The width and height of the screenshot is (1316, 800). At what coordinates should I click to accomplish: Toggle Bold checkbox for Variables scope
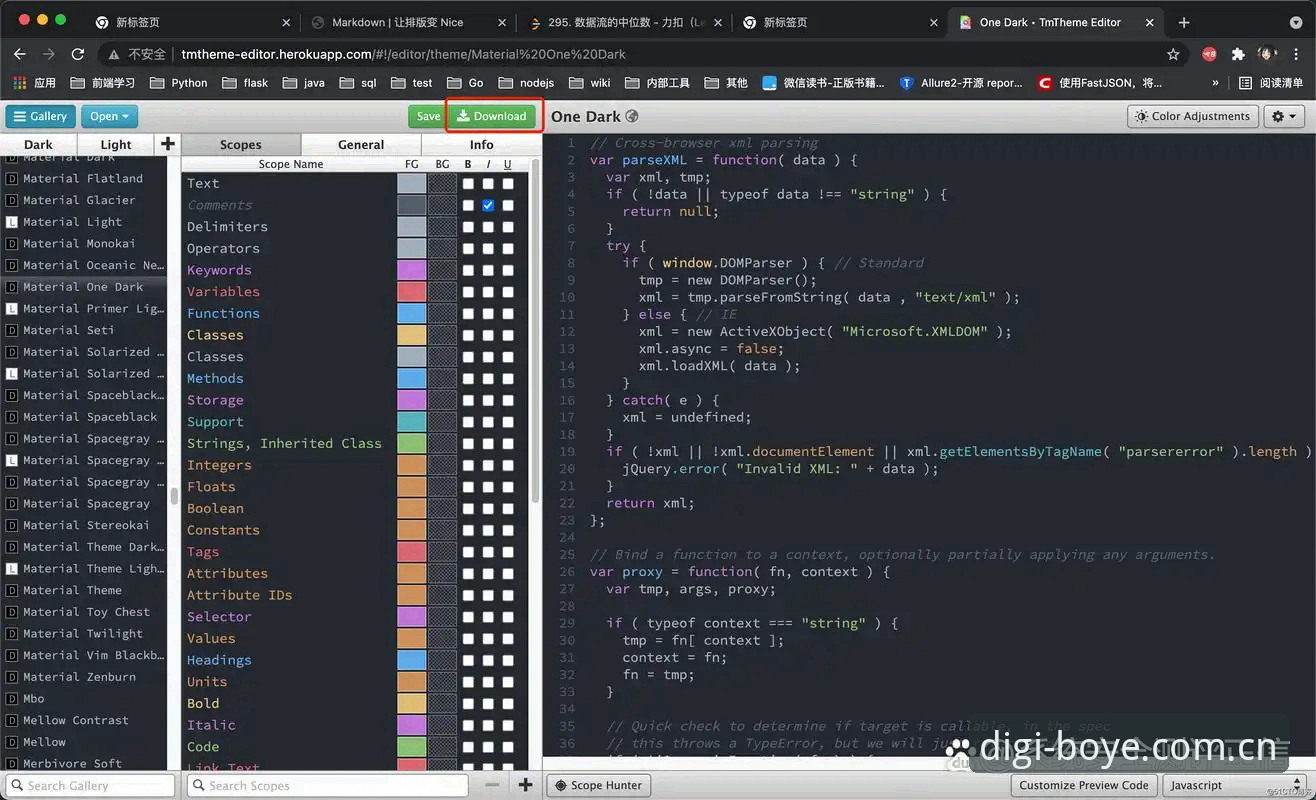pos(468,292)
